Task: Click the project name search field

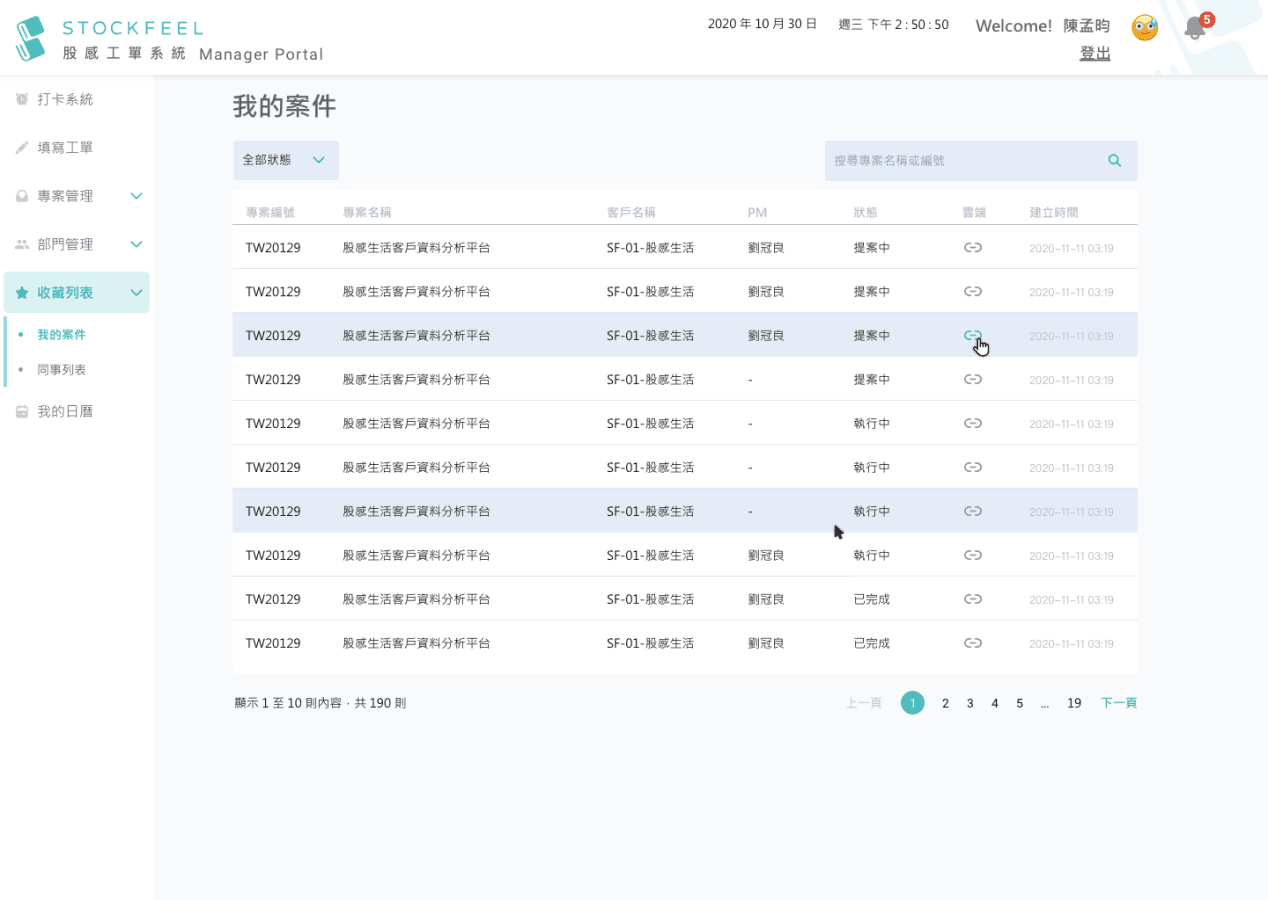Action: click(x=960, y=161)
